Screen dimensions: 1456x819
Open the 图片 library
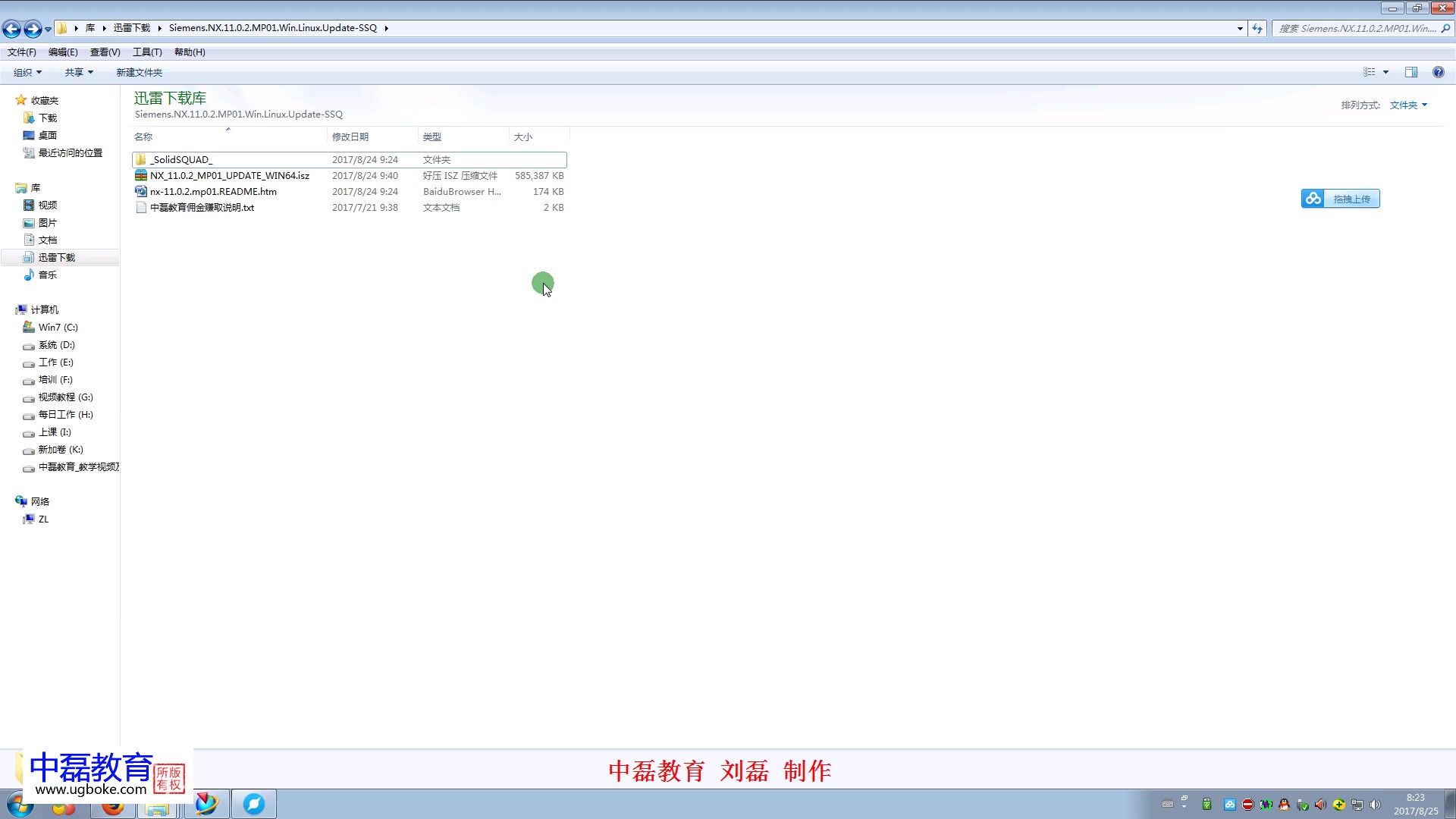[47, 222]
